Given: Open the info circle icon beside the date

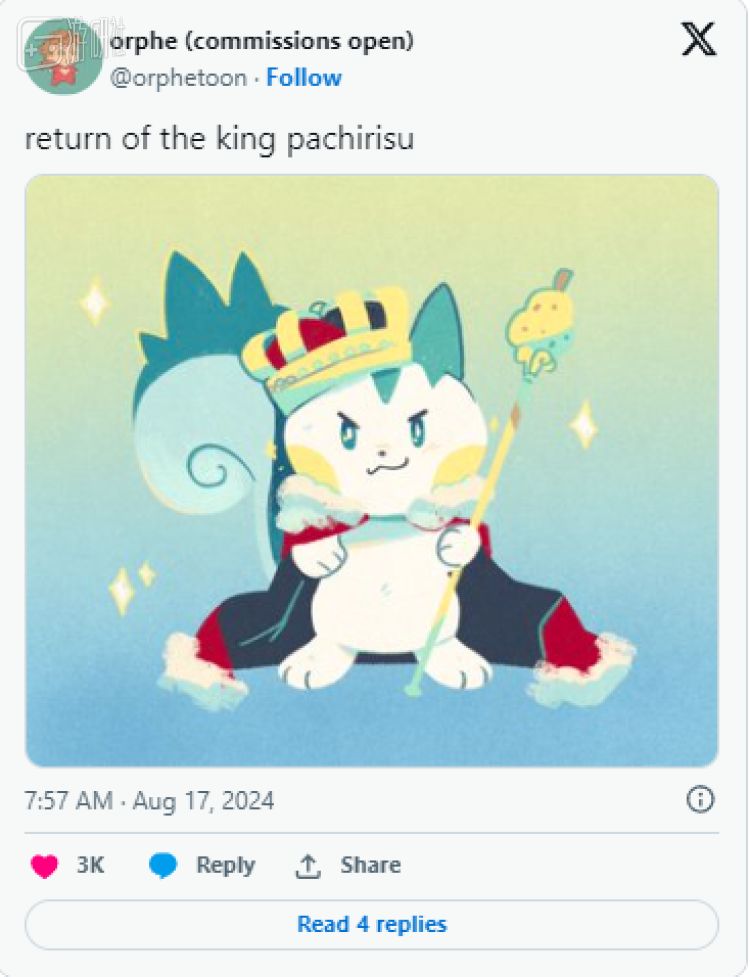Looking at the screenshot, I should pyautogui.click(x=700, y=799).
